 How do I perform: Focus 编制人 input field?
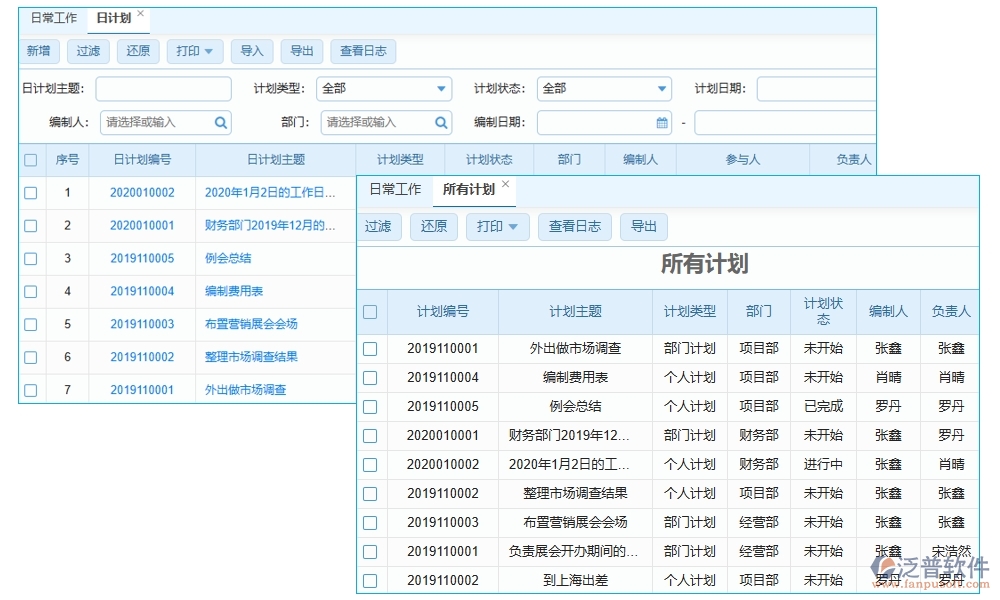click(x=165, y=122)
